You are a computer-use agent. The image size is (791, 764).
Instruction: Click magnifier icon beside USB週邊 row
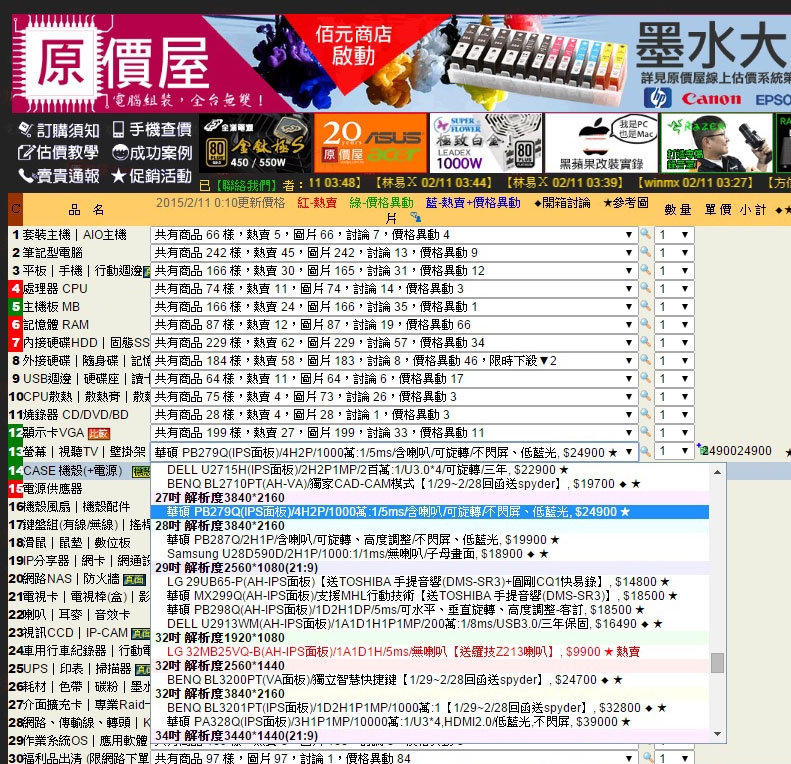point(645,378)
